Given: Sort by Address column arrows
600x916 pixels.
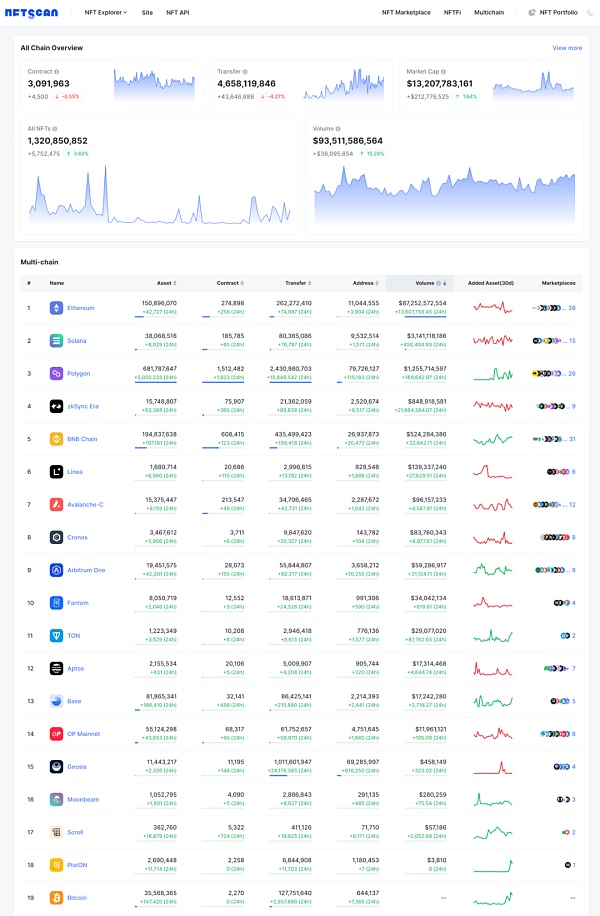Looking at the screenshot, I should pos(377,283).
